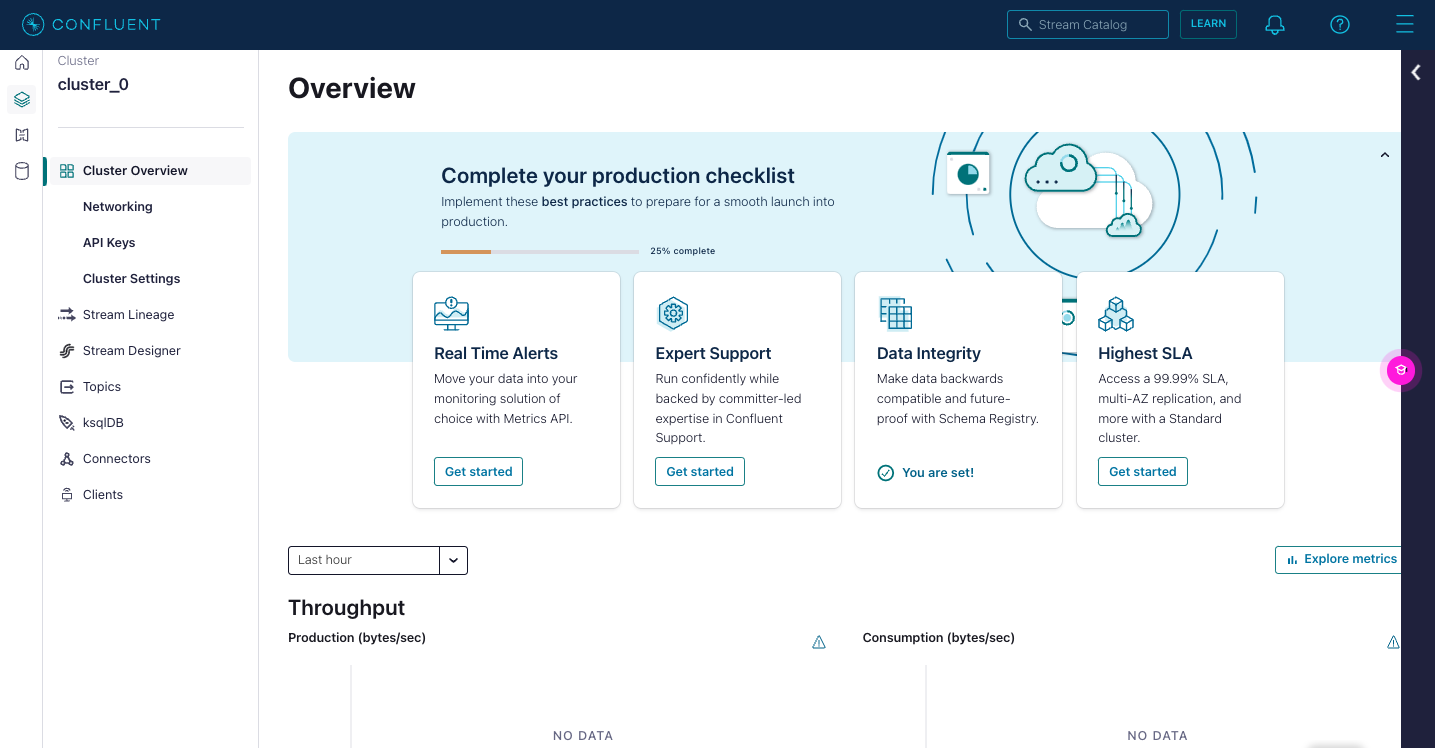Open Cluster Overview in sidebar
Image resolution: width=1435 pixels, height=748 pixels.
point(147,171)
